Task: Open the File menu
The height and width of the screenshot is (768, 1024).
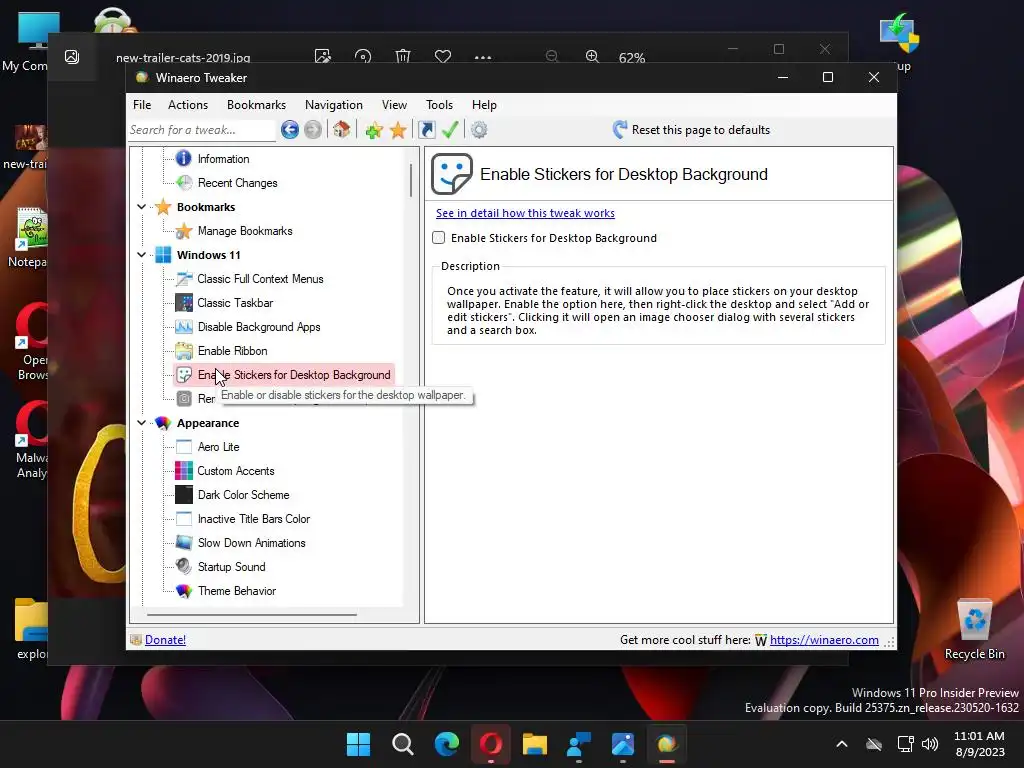Action: [142, 104]
